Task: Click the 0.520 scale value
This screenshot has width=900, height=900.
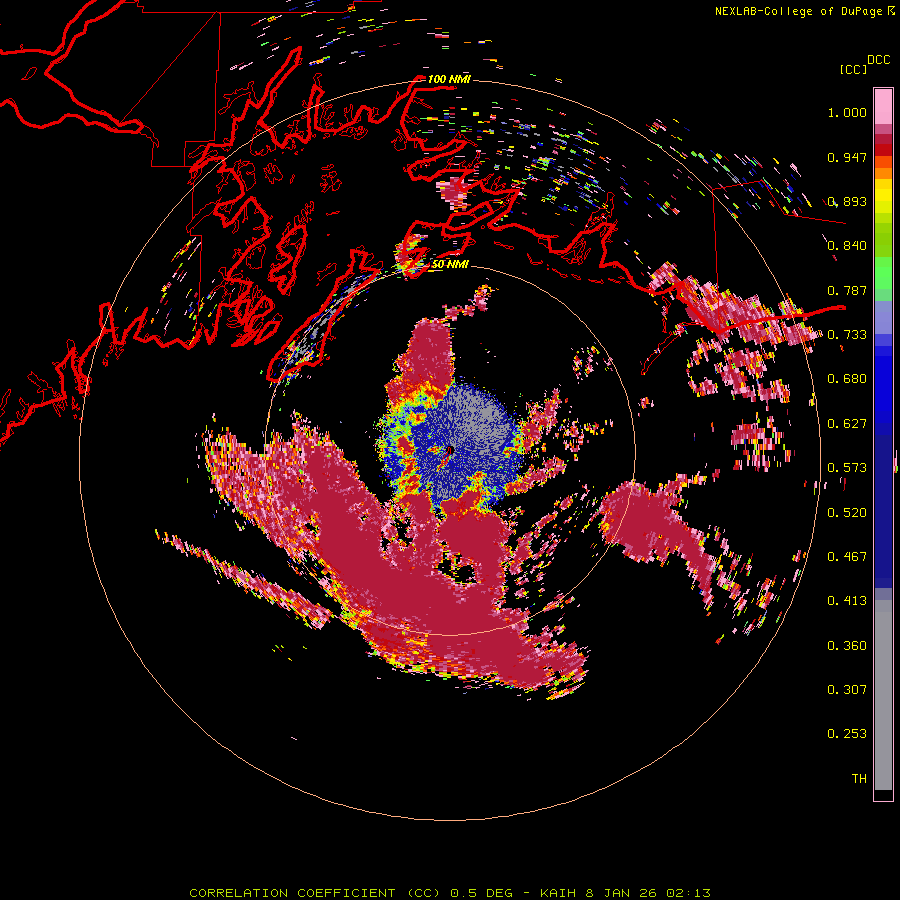Action: (847, 513)
